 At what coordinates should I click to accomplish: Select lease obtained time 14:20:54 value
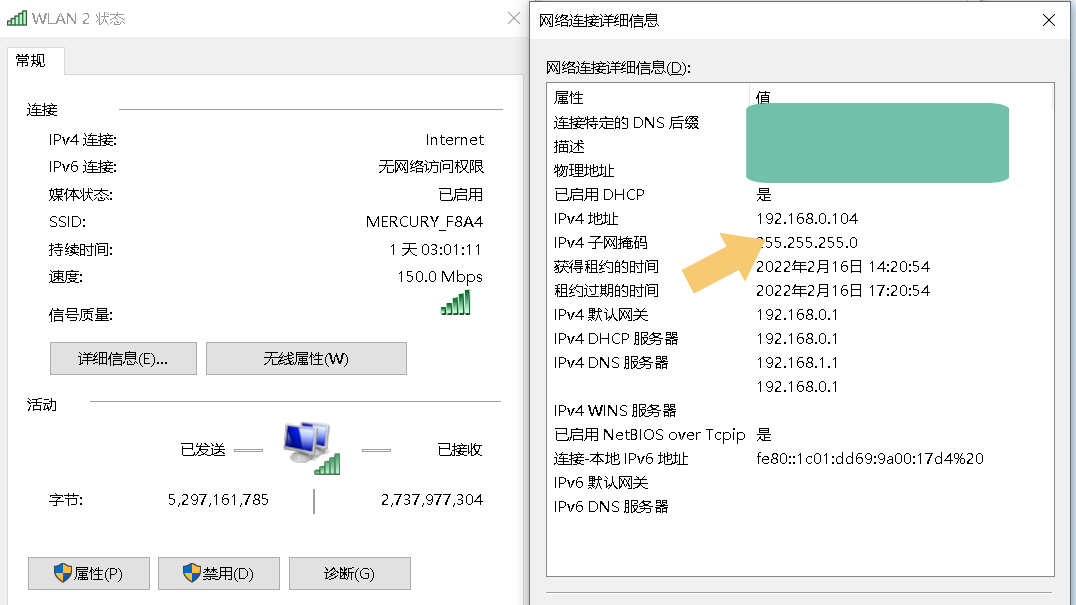[x=843, y=266]
